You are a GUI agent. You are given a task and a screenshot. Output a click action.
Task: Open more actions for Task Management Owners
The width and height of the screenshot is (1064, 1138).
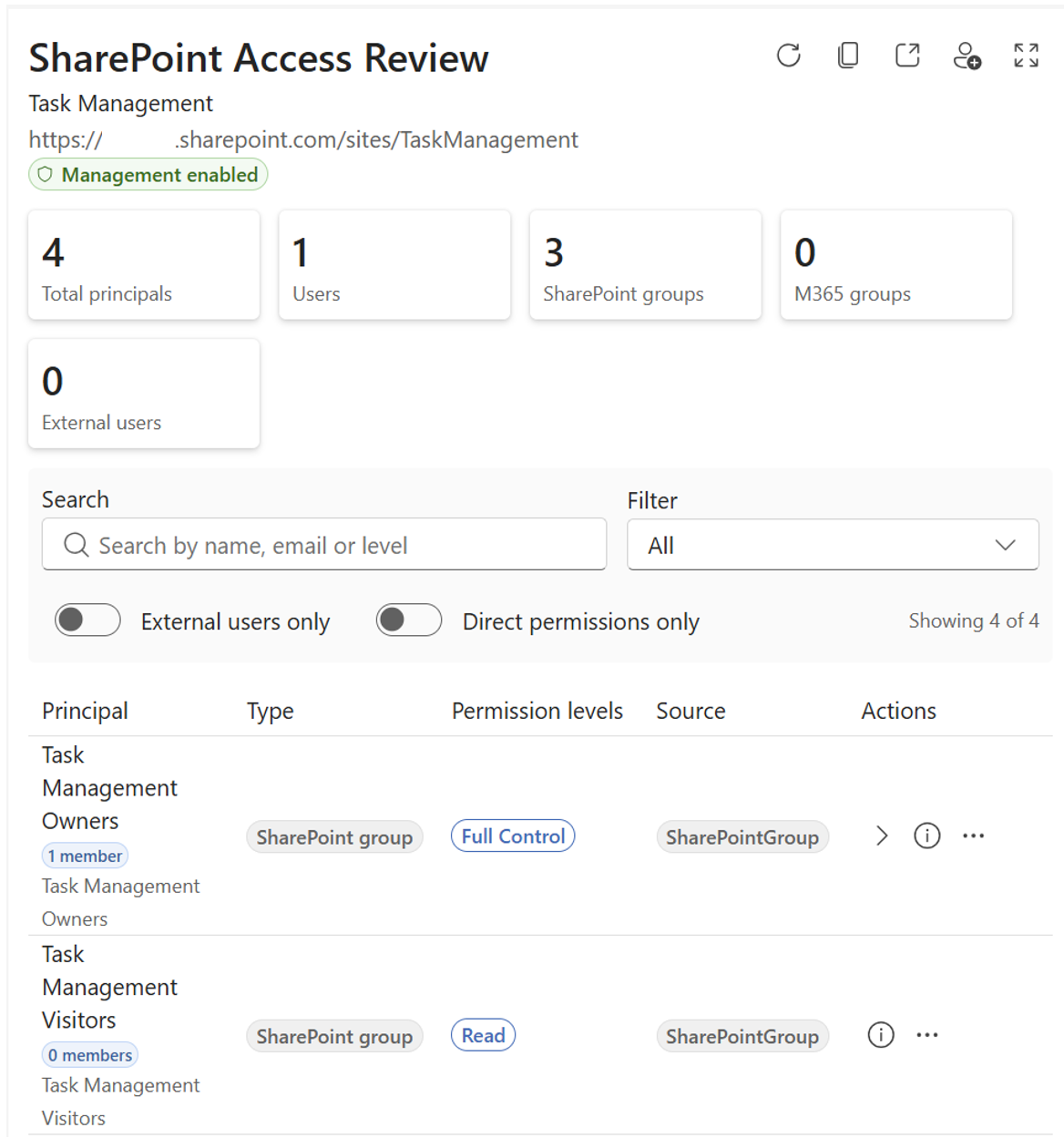click(x=973, y=836)
